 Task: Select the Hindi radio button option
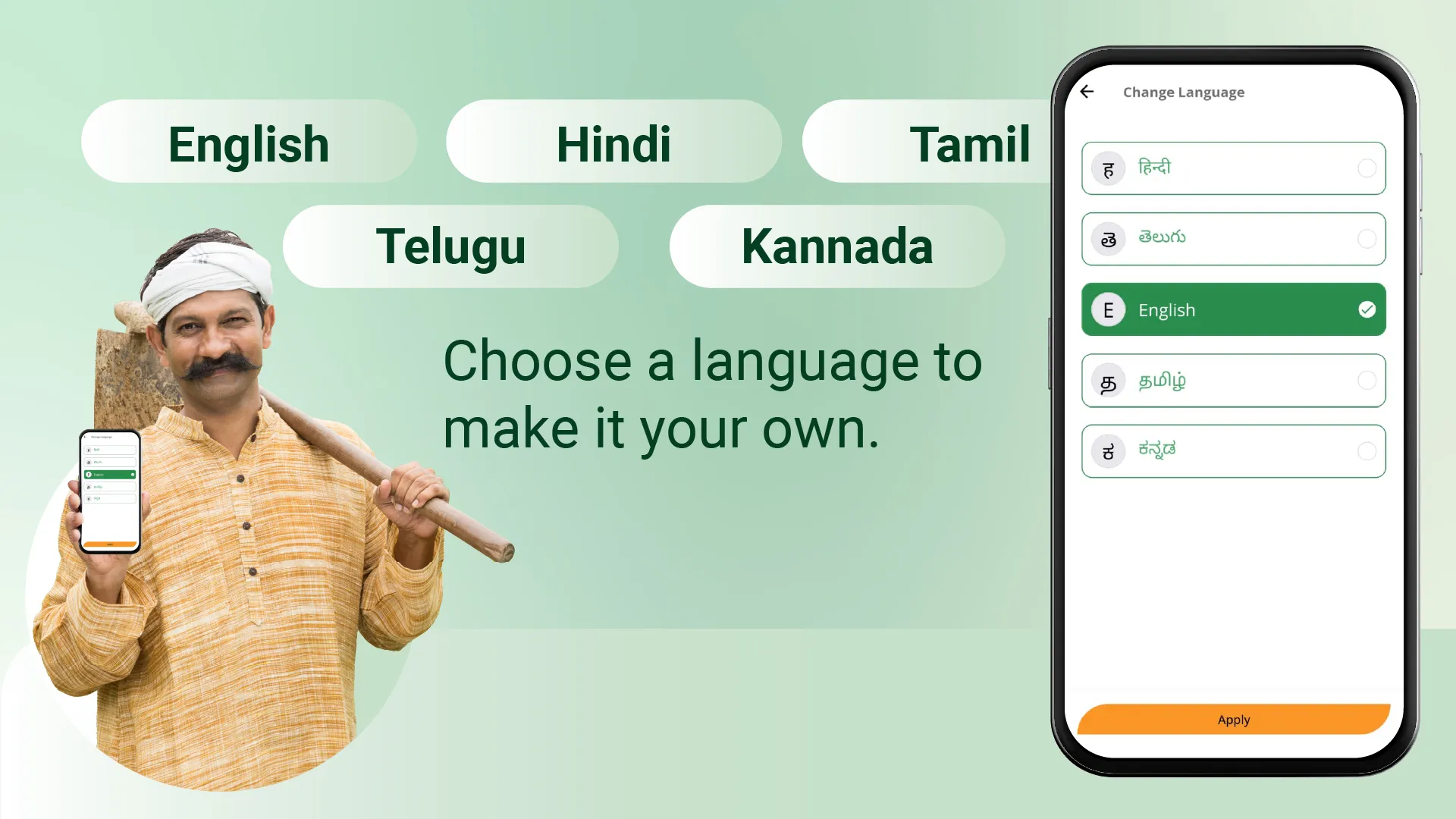pyautogui.click(x=1367, y=168)
